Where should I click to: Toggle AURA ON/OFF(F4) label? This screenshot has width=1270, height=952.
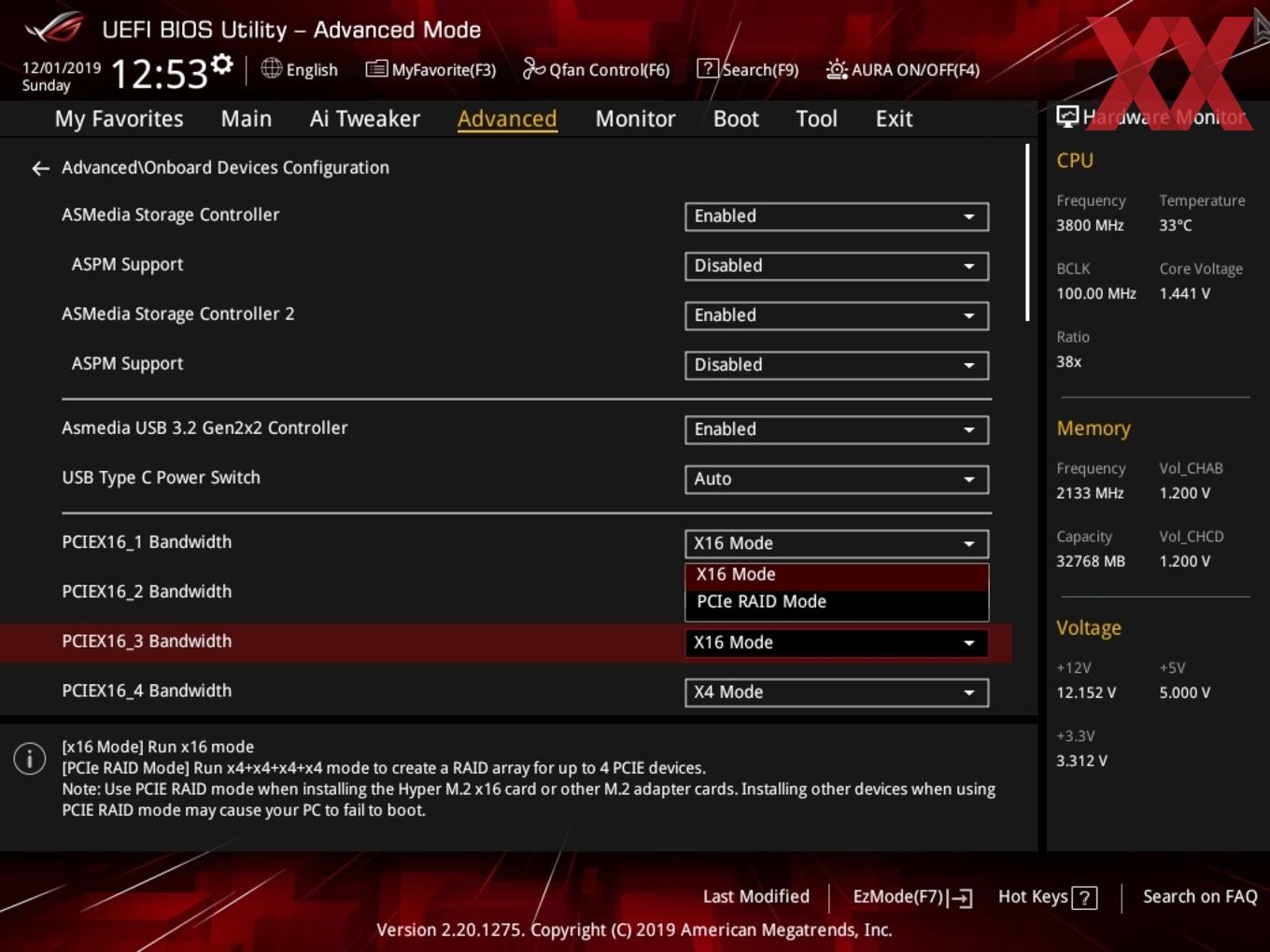pyautogui.click(x=915, y=70)
